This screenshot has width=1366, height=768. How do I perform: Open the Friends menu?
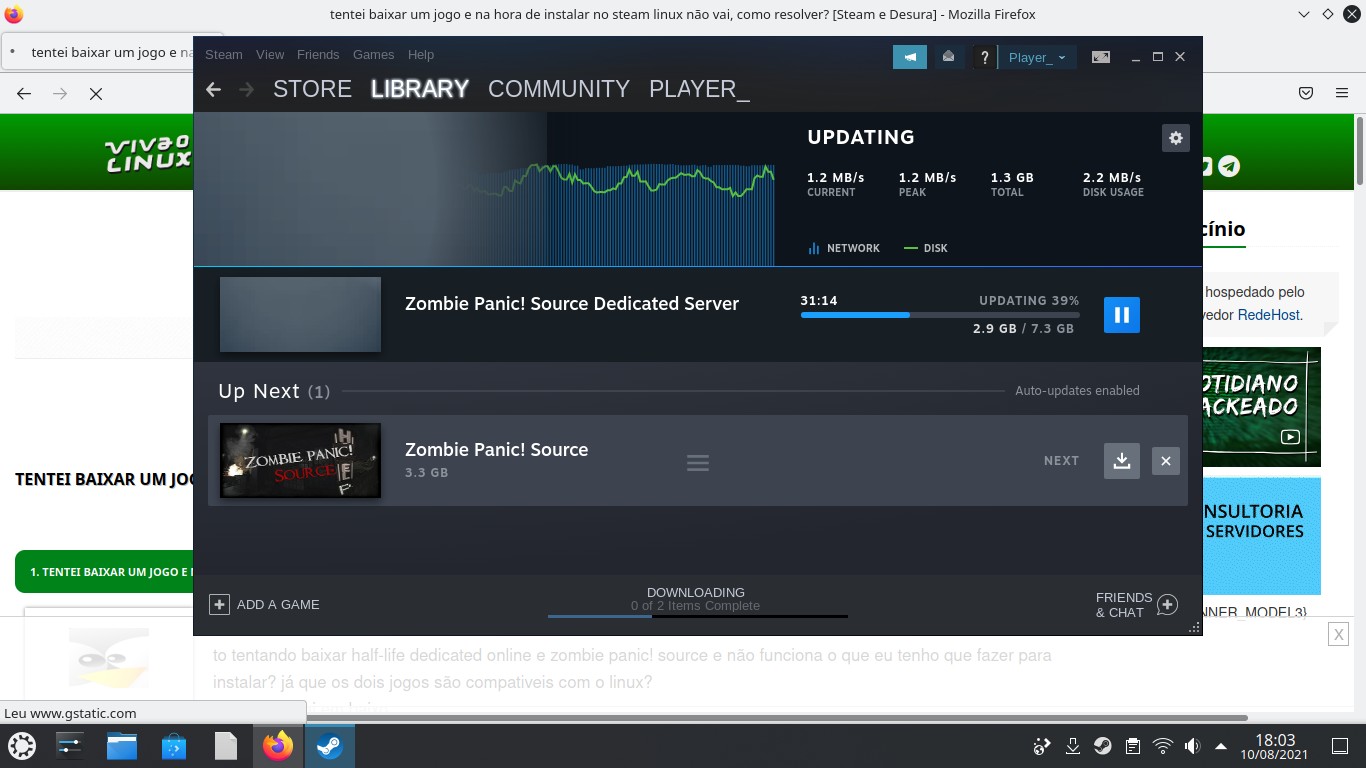(x=318, y=54)
